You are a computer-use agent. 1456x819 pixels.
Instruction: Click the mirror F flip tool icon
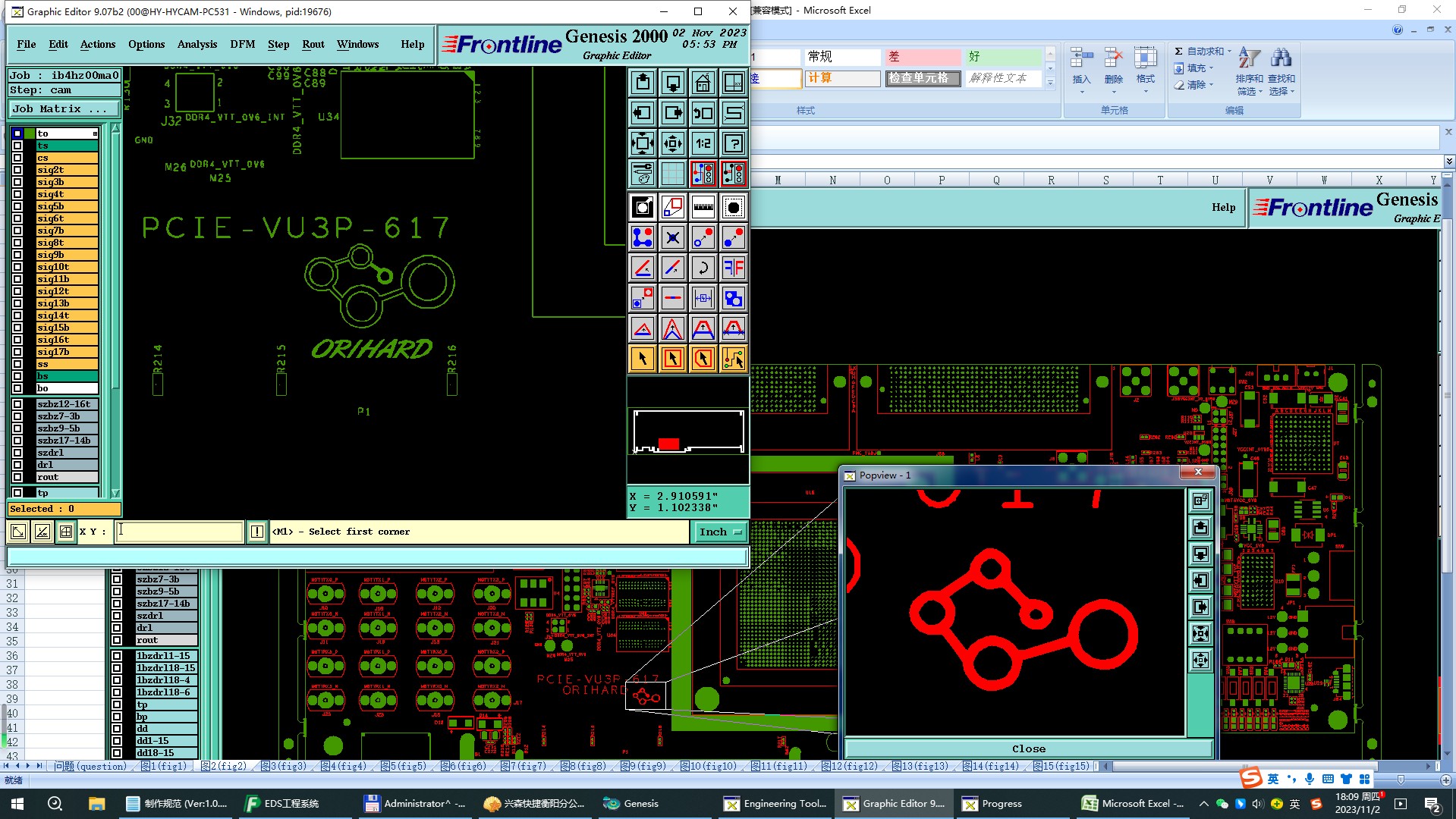733,268
